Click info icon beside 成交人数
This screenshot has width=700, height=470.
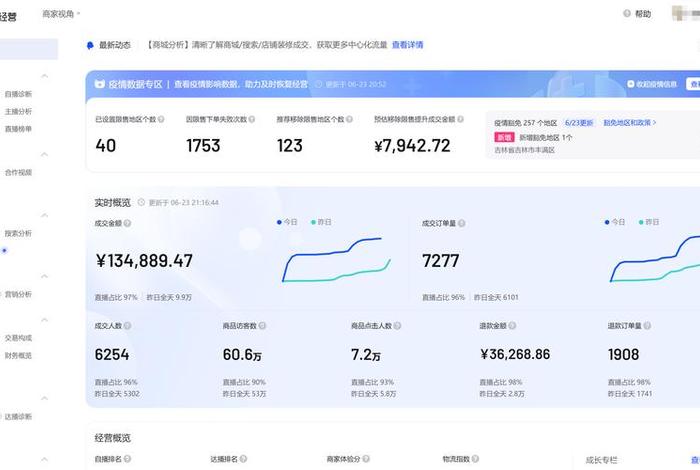coord(127,326)
